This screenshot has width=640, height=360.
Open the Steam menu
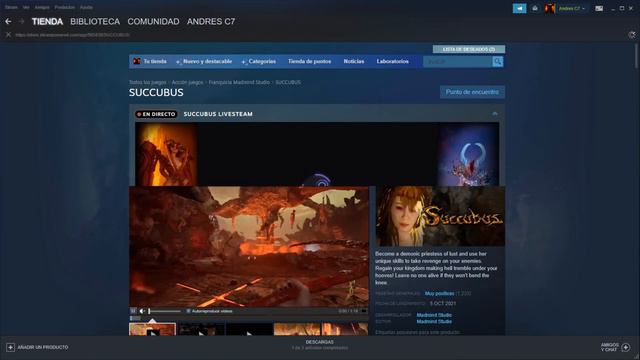point(11,7)
